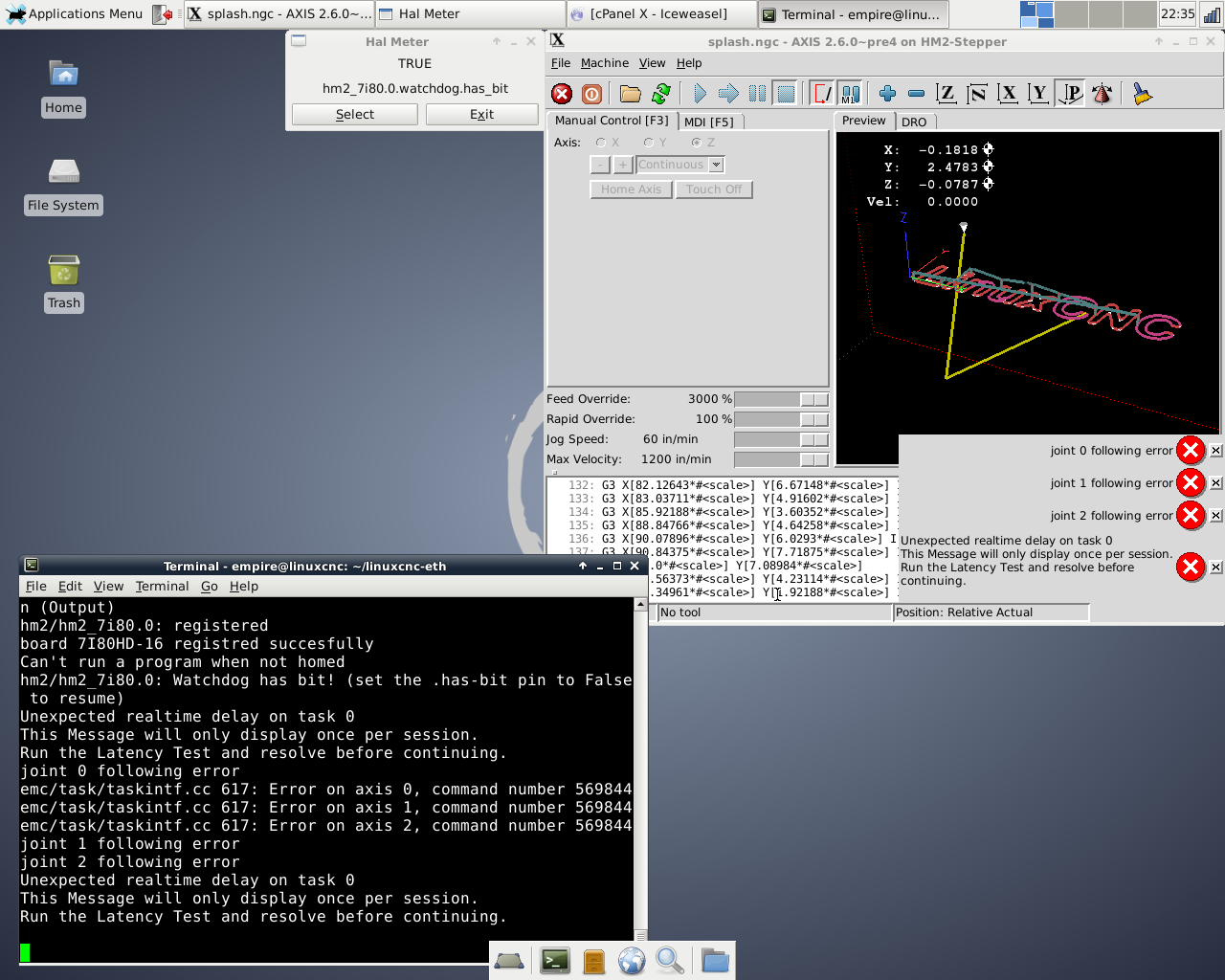Toggle optional pause M1 icon

click(x=850, y=94)
